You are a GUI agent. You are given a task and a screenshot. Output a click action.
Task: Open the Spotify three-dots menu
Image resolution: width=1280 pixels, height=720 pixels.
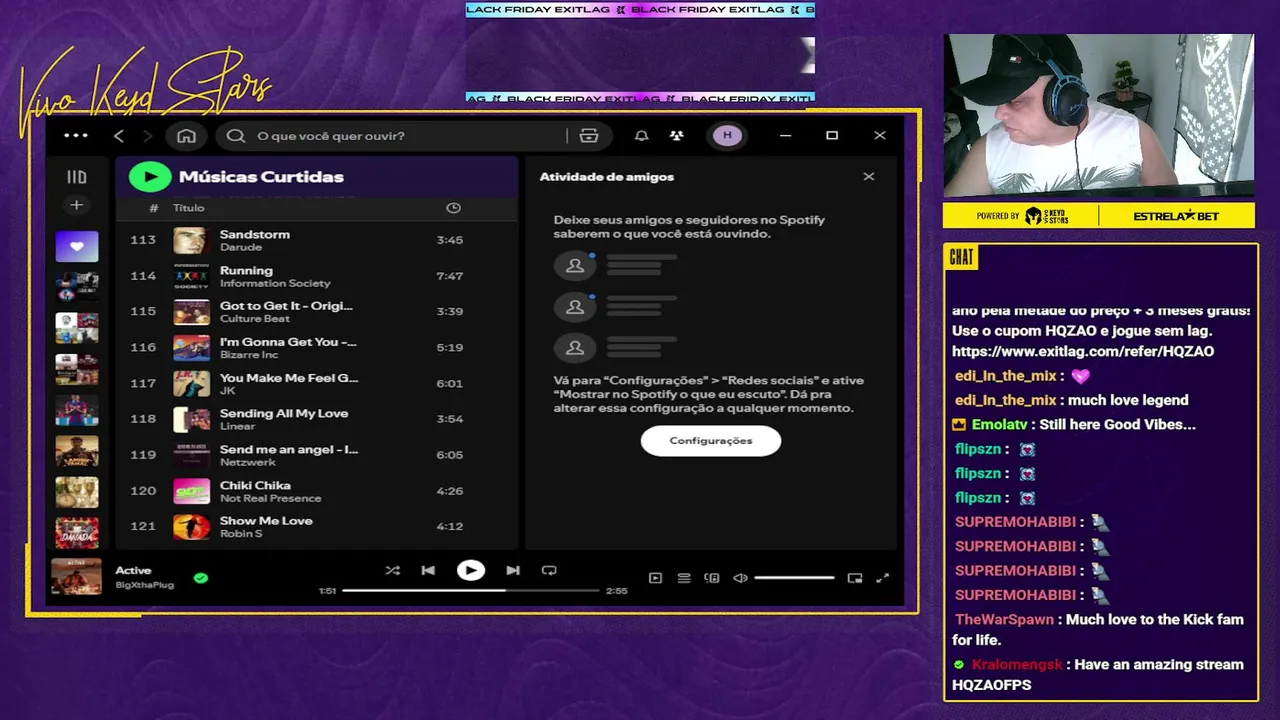point(76,136)
